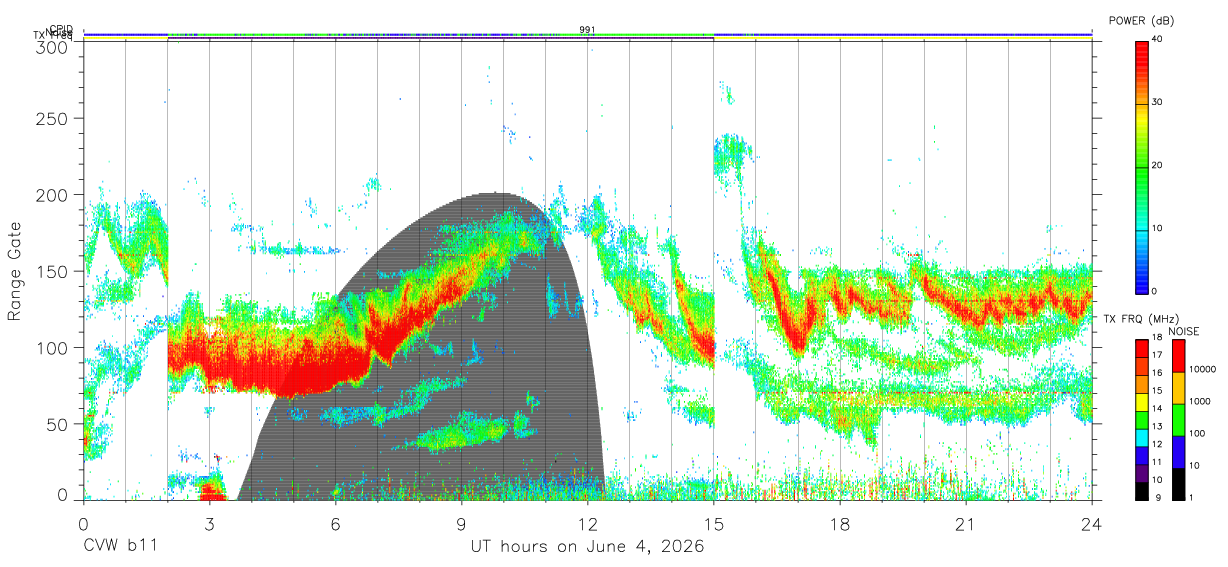
Task: Click the CVW b11 radar beam label
Action: [x=119, y=547]
